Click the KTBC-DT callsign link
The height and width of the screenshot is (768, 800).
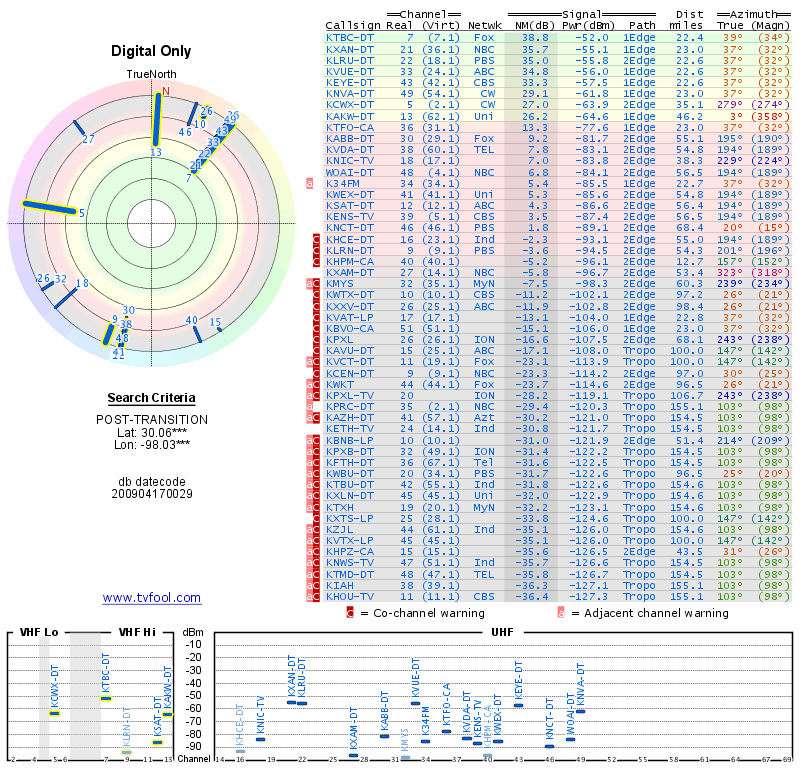tap(349, 38)
